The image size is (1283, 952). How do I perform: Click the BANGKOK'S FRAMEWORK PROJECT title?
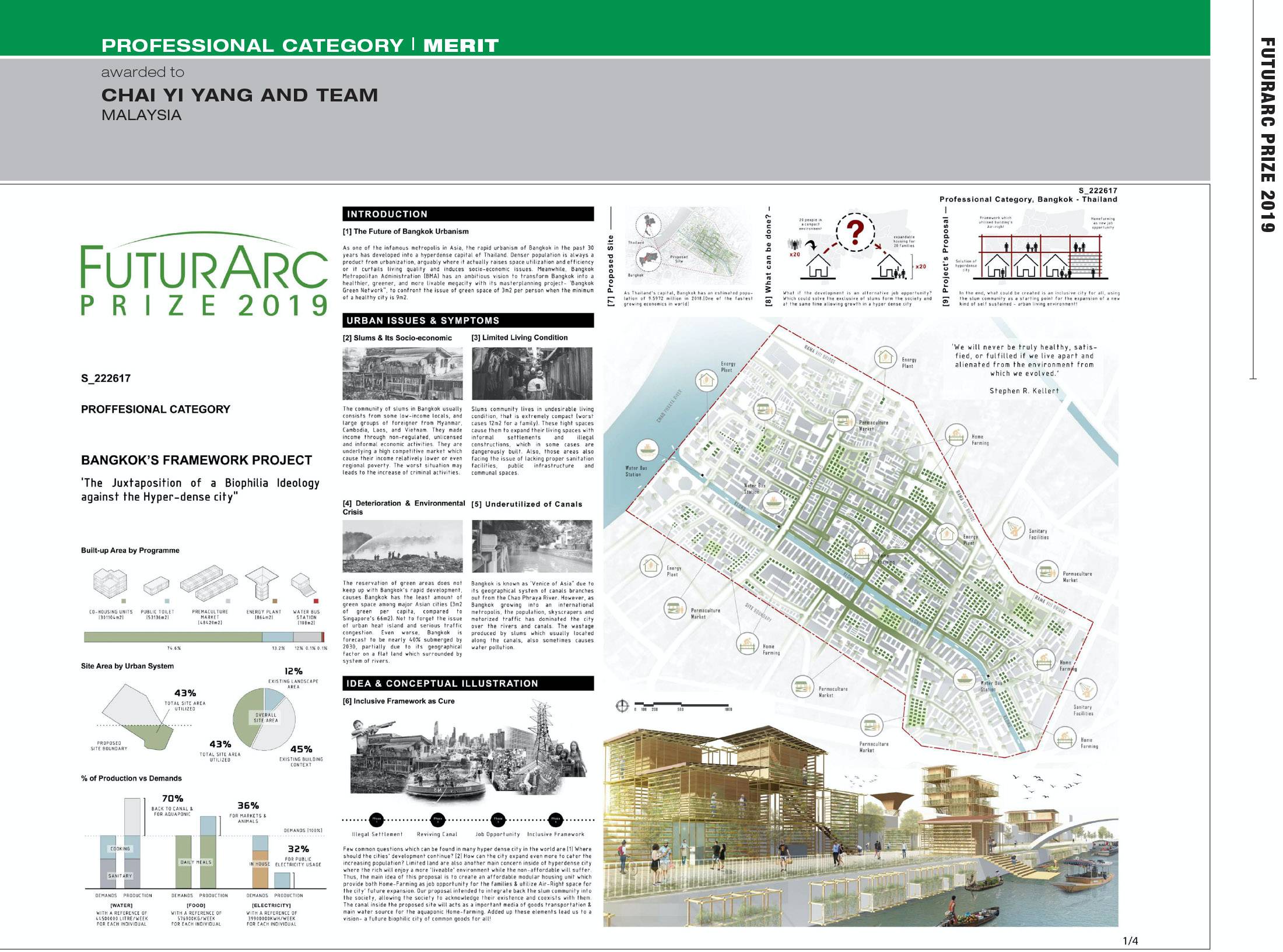coord(197,460)
